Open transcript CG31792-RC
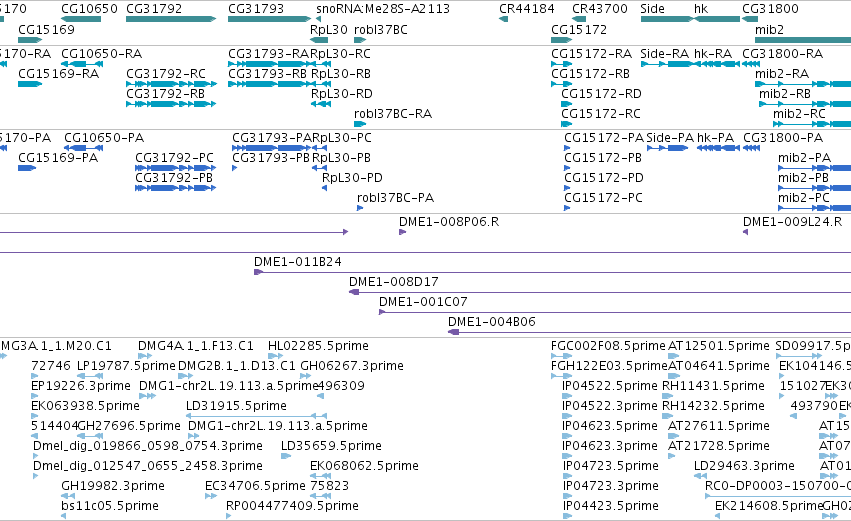Image resolution: width=851 pixels, height=521 pixels. [x=166, y=74]
